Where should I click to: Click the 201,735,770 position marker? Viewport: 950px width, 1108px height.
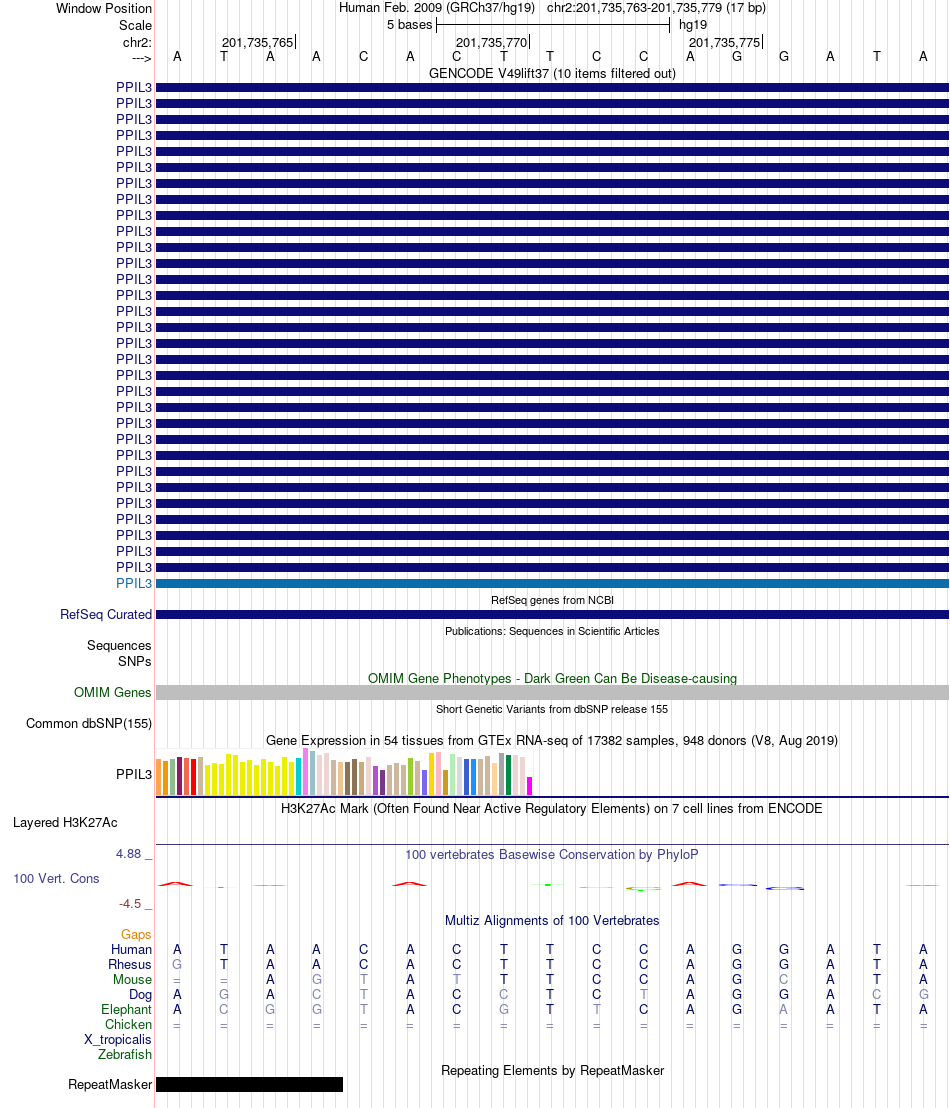(492, 42)
